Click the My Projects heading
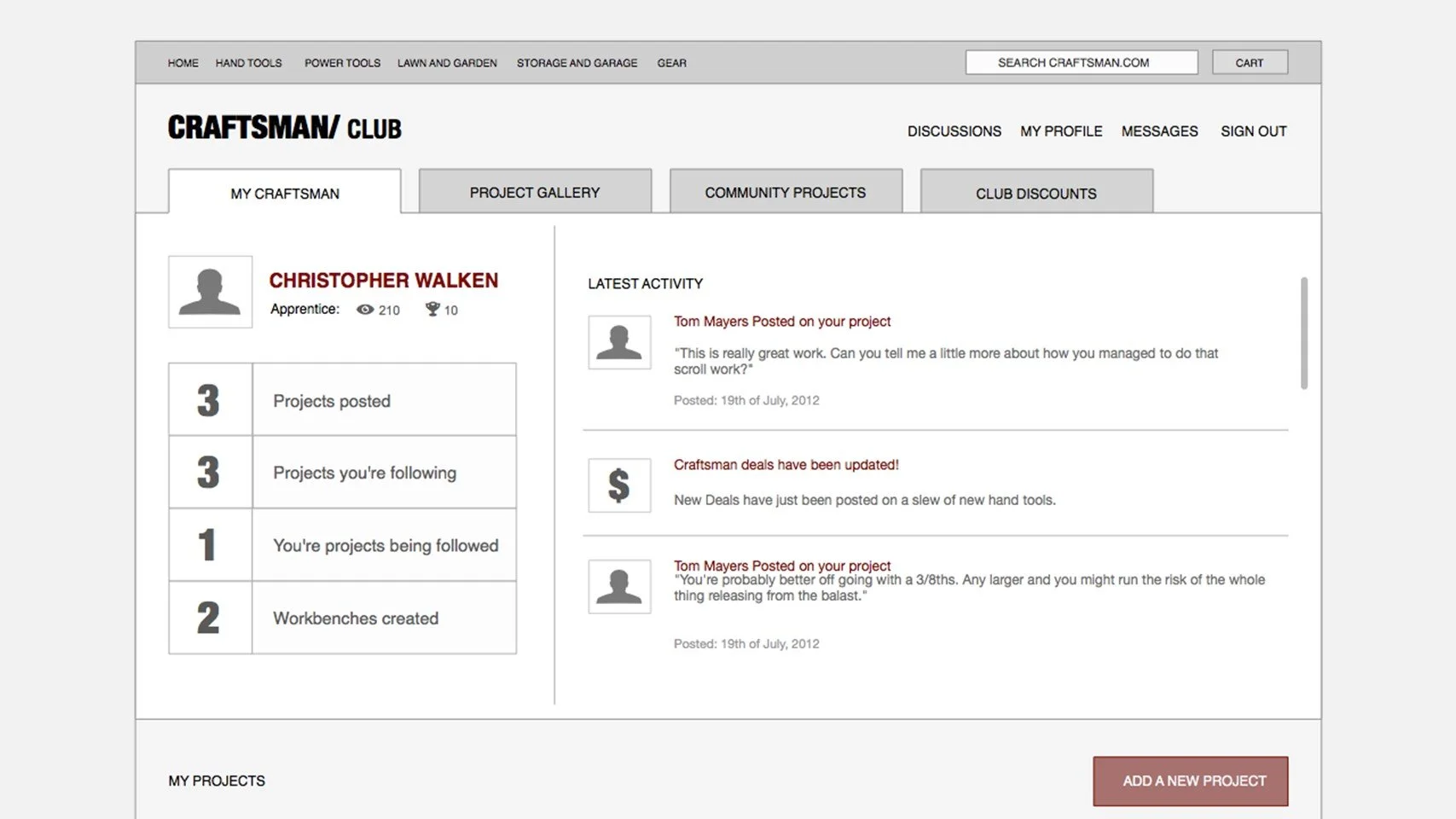 pos(217,781)
